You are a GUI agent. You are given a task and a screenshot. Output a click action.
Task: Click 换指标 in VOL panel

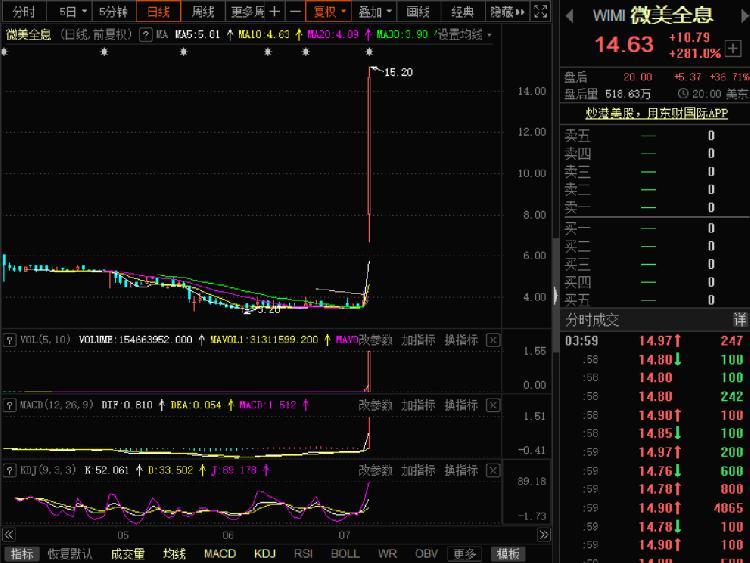pos(461,340)
